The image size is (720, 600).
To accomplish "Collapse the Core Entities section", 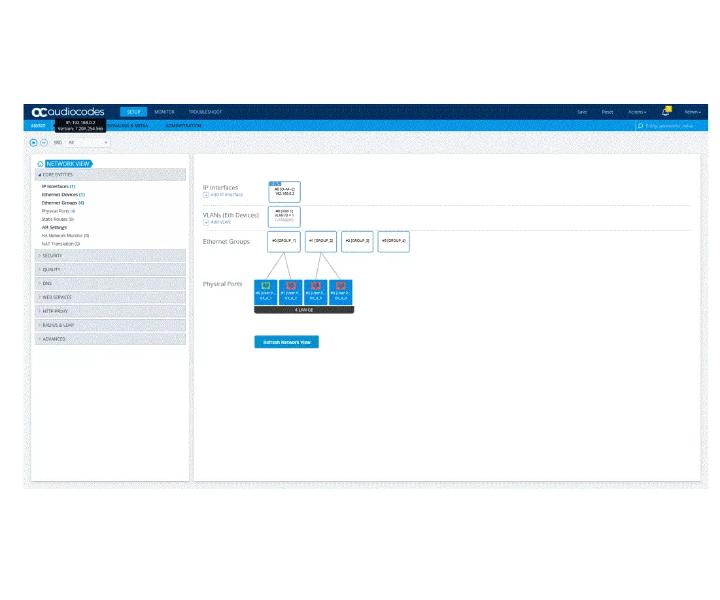I will 110,175.
